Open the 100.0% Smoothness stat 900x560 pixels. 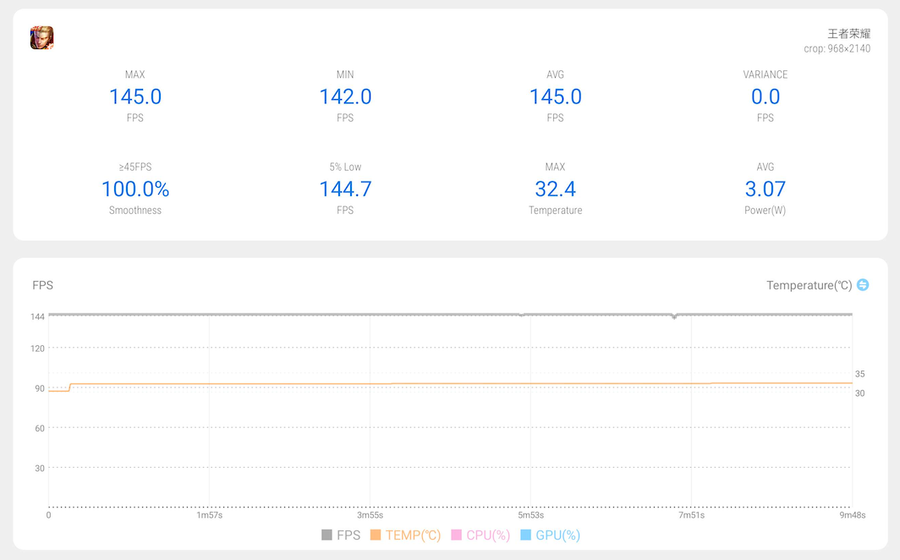click(x=135, y=189)
